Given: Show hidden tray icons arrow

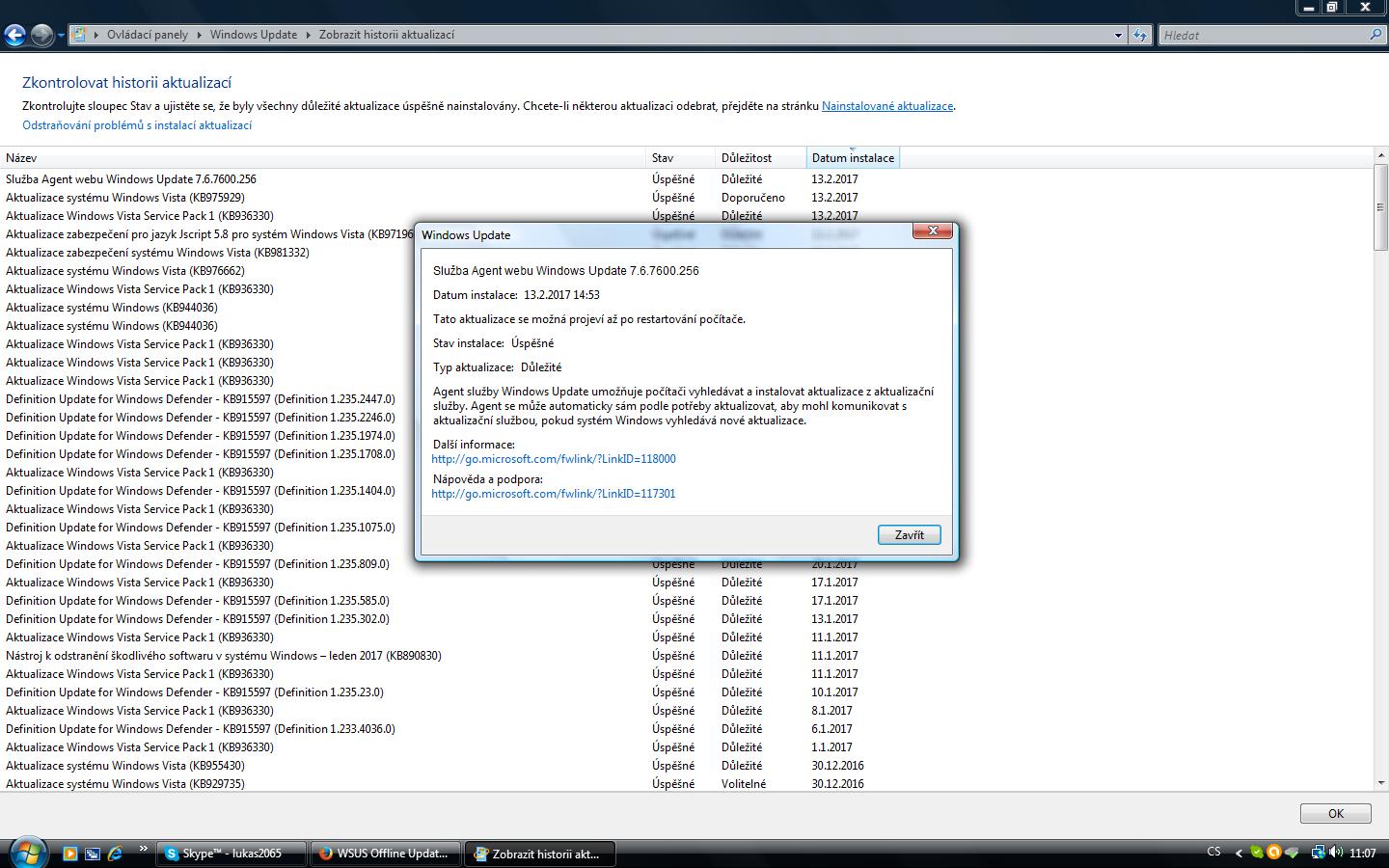Looking at the screenshot, I should pos(1239,853).
